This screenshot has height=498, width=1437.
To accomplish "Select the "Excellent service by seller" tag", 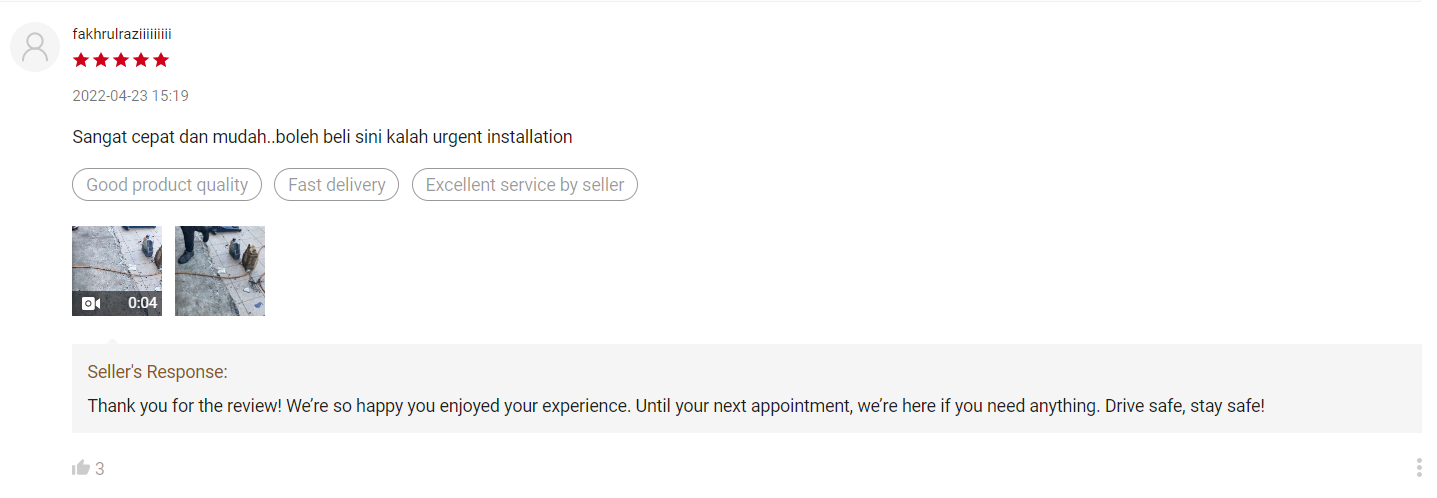I will (x=524, y=185).
